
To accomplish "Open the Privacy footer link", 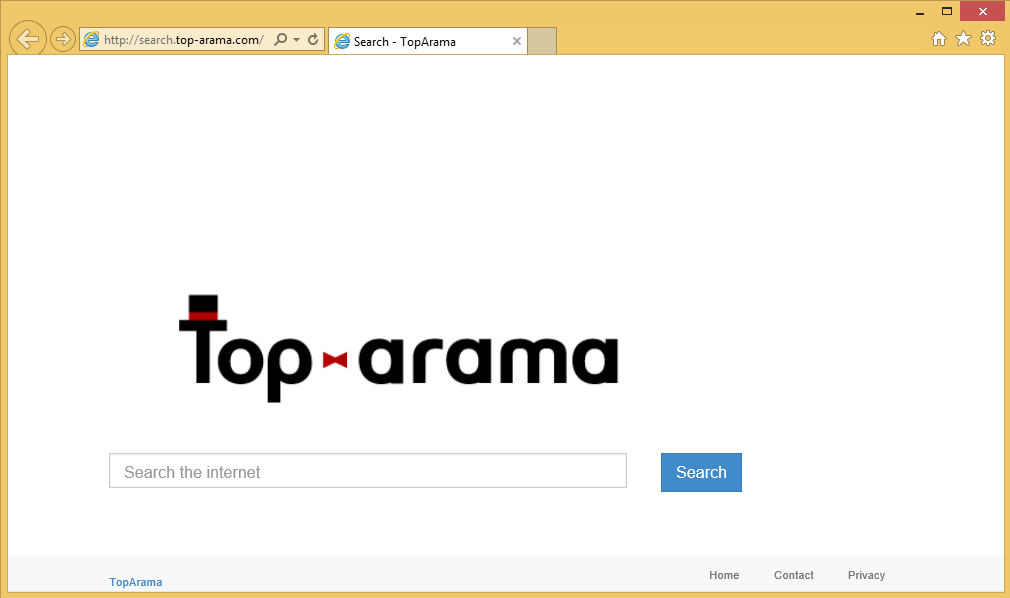I will coord(866,575).
